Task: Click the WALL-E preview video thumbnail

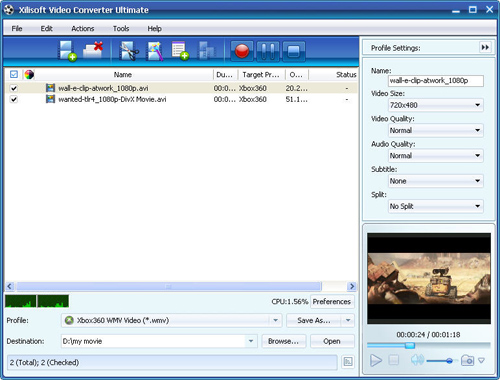Action: 429,278
